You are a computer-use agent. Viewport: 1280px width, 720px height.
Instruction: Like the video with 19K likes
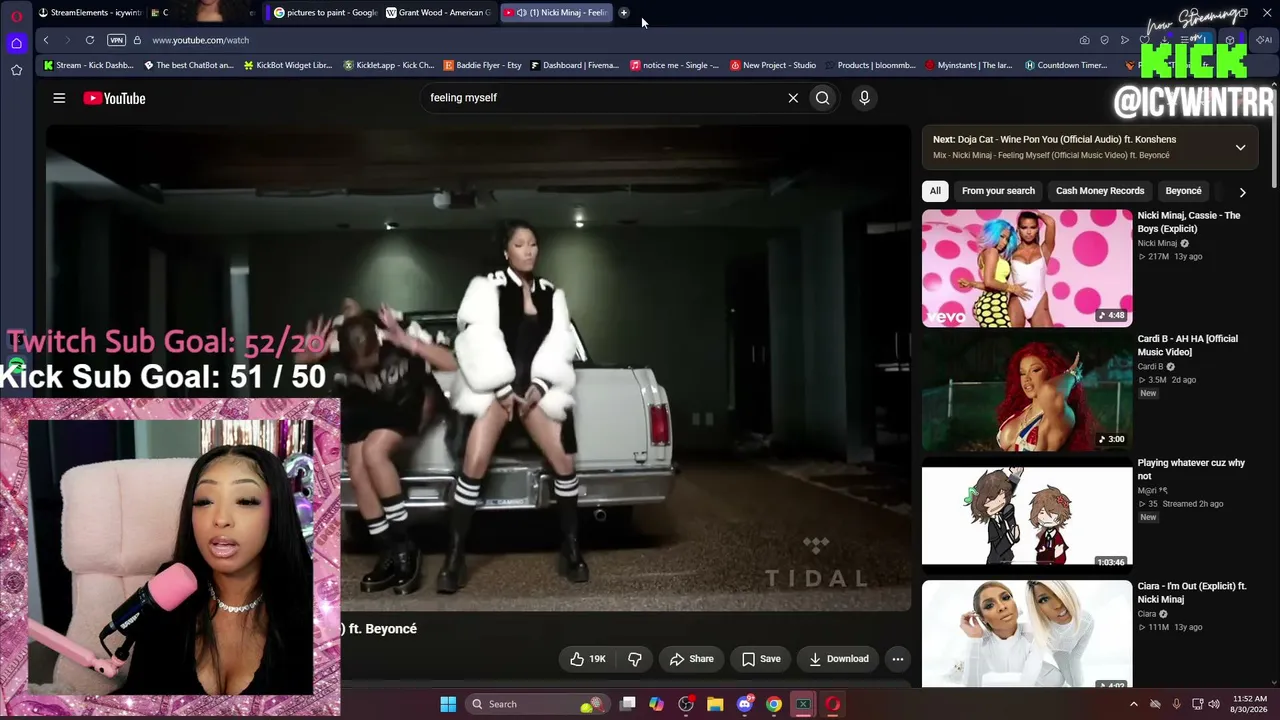[587, 659]
